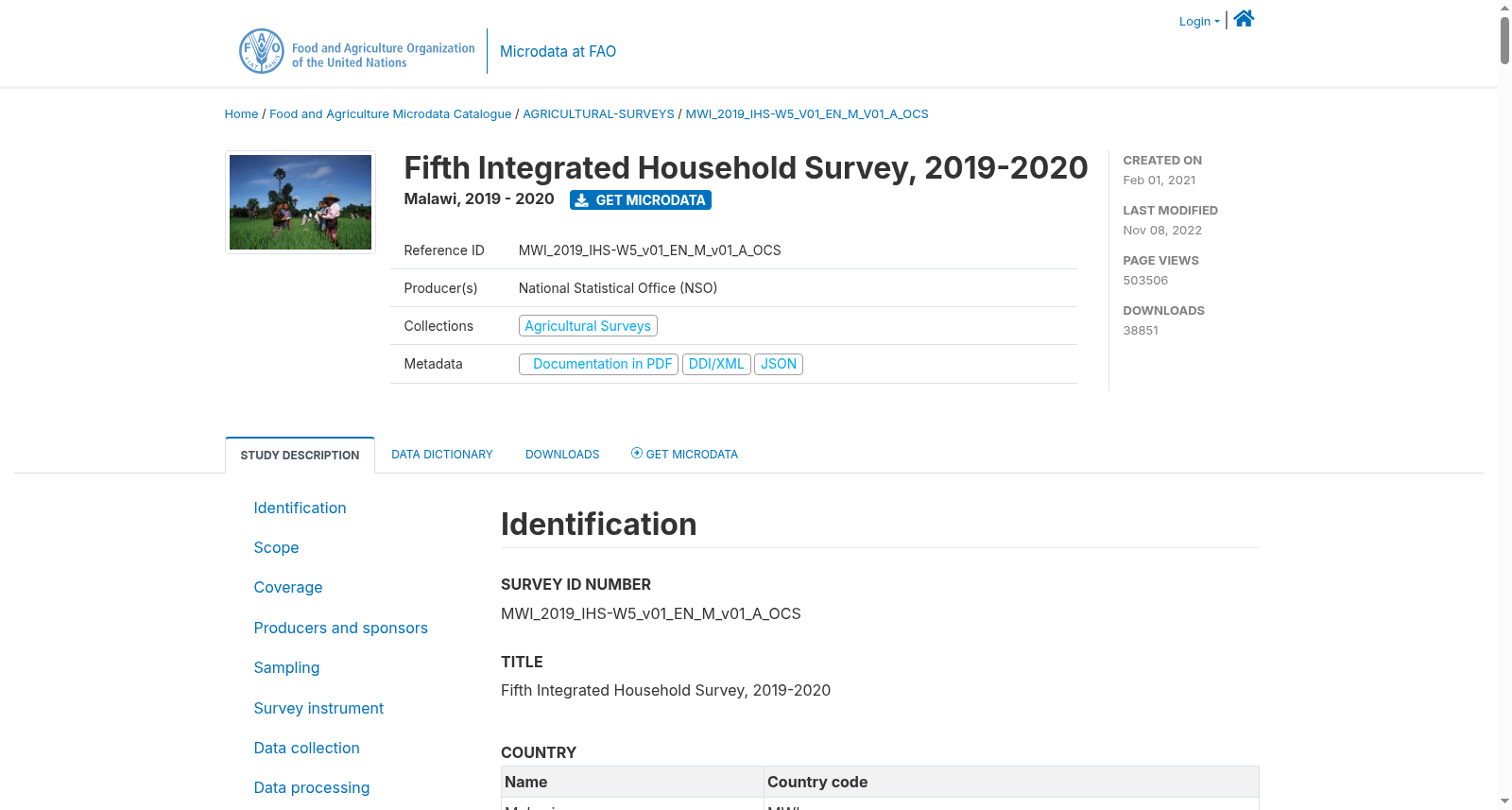Click the FAO logo emblem
1512x810 pixels.
coord(262,51)
